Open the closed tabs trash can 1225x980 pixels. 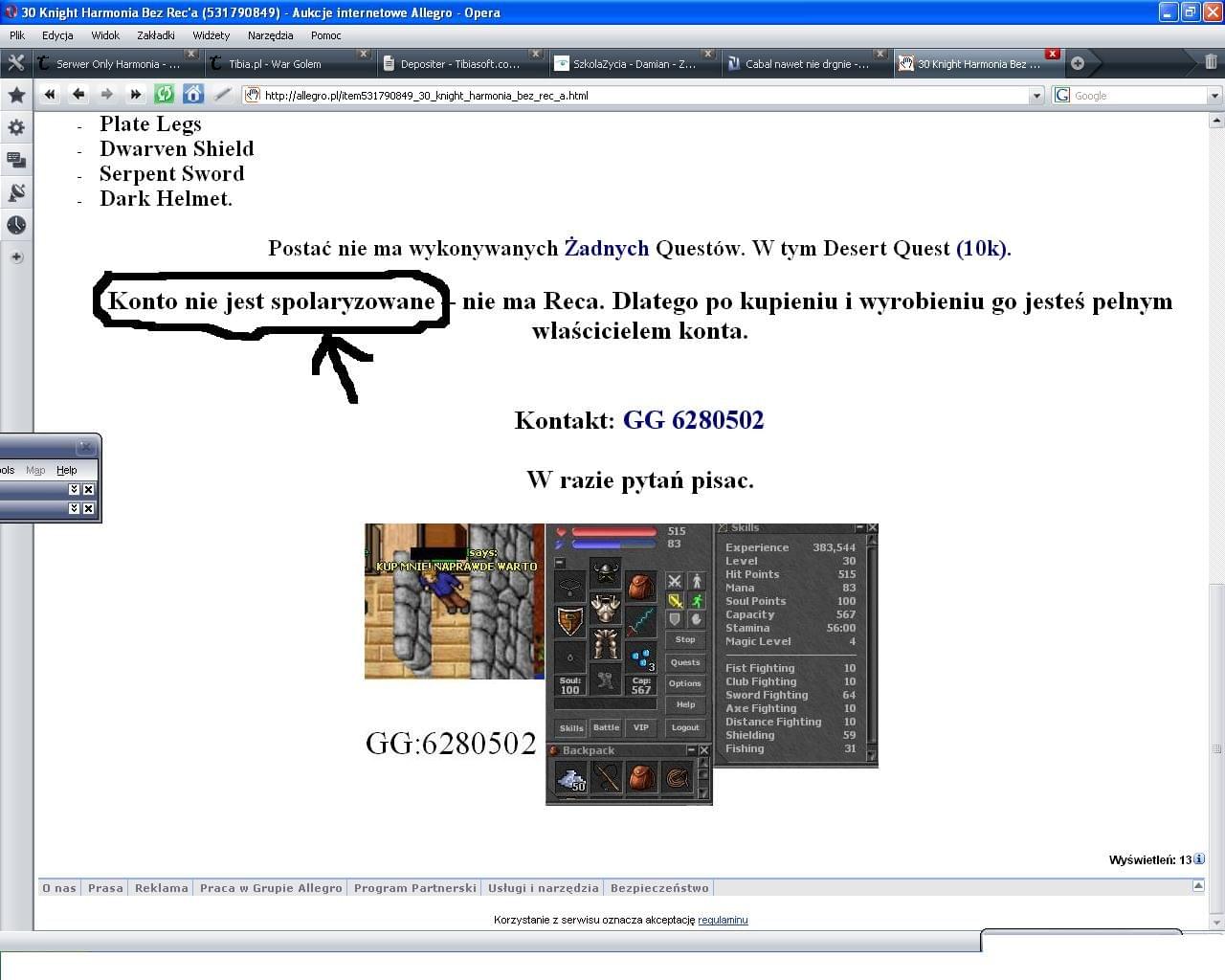1211,62
